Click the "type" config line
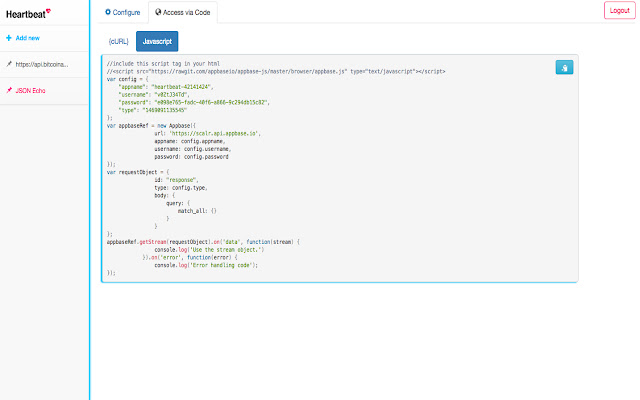Image resolution: width=640 pixels, height=400 pixels. [153, 110]
